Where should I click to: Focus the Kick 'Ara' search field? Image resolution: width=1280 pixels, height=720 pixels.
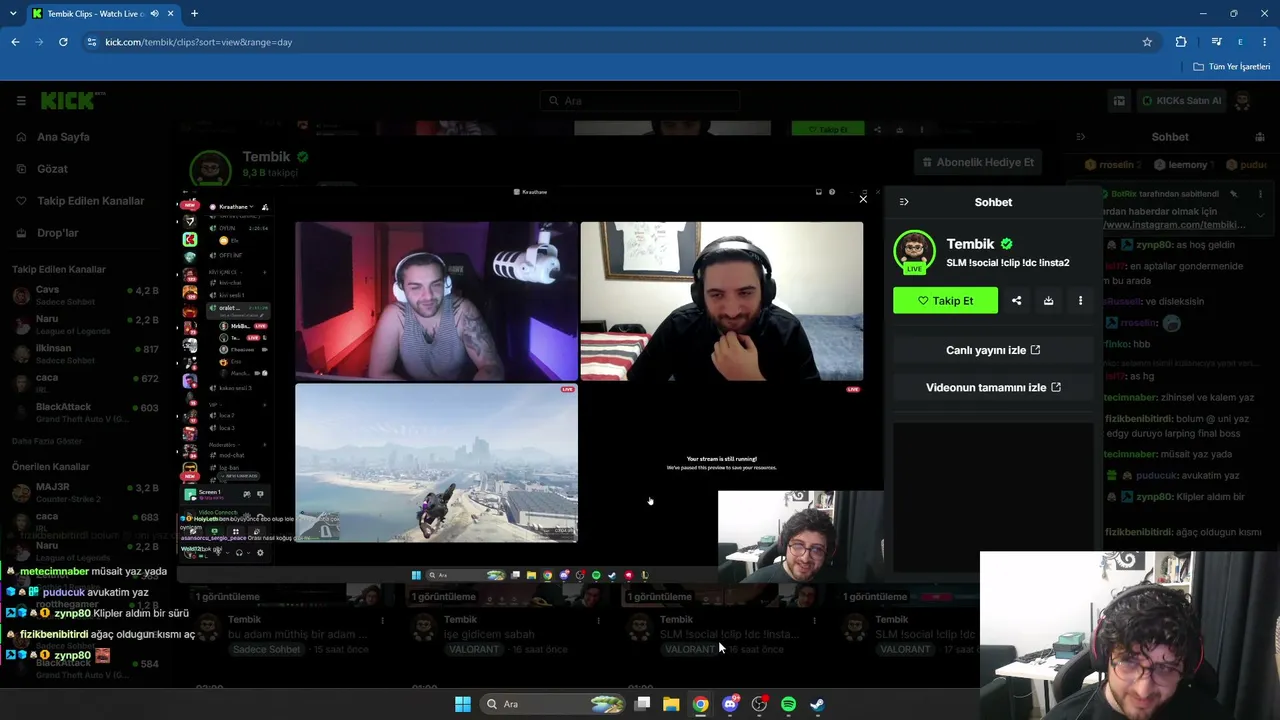[x=640, y=100]
